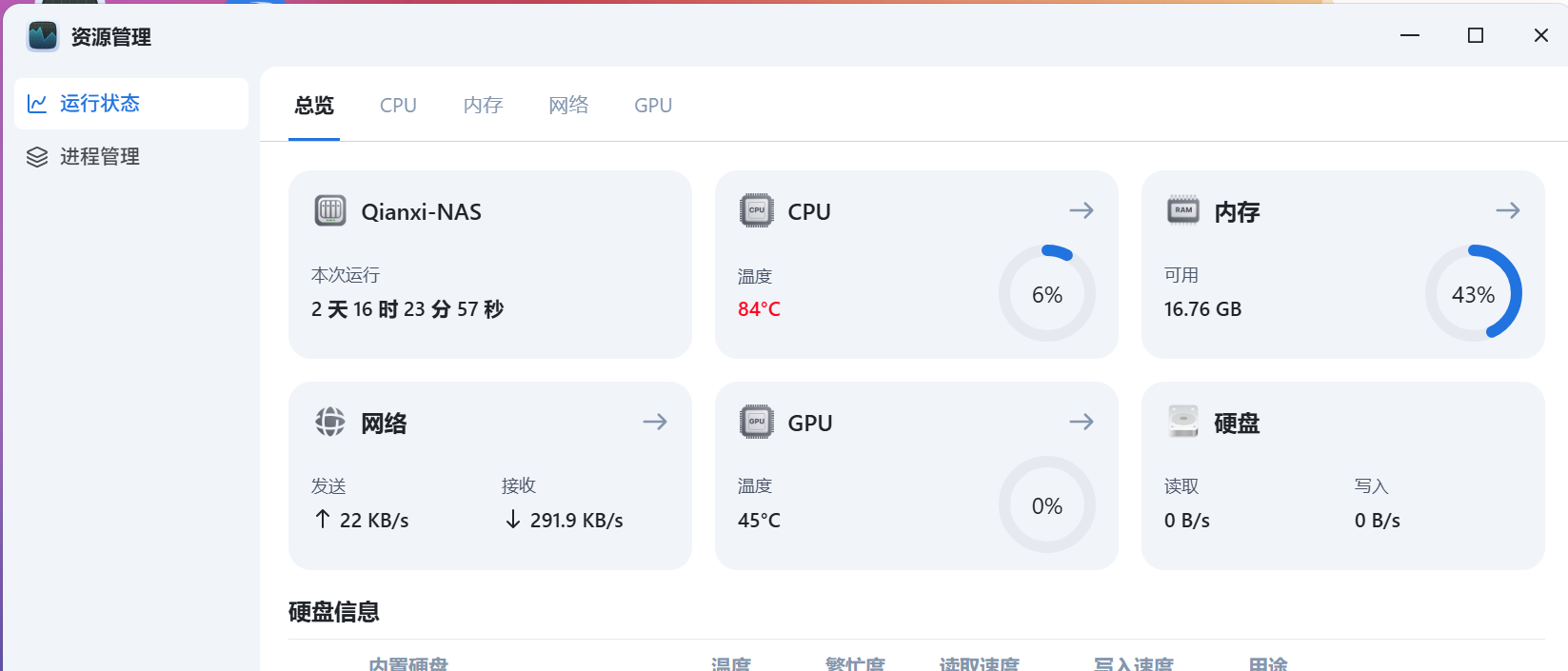Viewport: 1568px width, 671px height.
Task: Click the Qianxi-NAS device icon
Action: 330,210
